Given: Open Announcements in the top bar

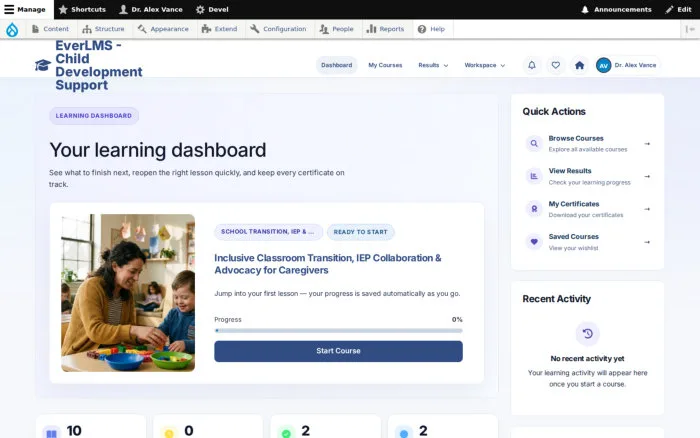Looking at the screenshot, I should [616, 9].
